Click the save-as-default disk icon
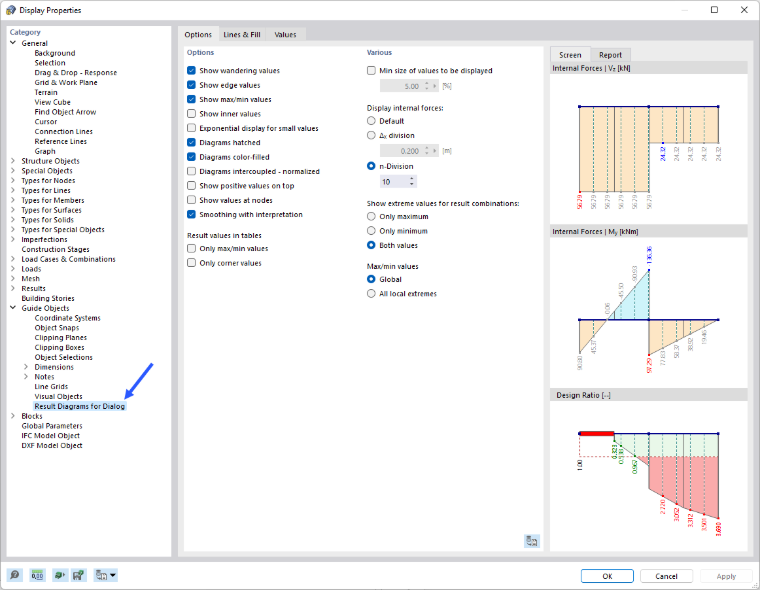This screenshot has width=760, height=590. point(78,575)
